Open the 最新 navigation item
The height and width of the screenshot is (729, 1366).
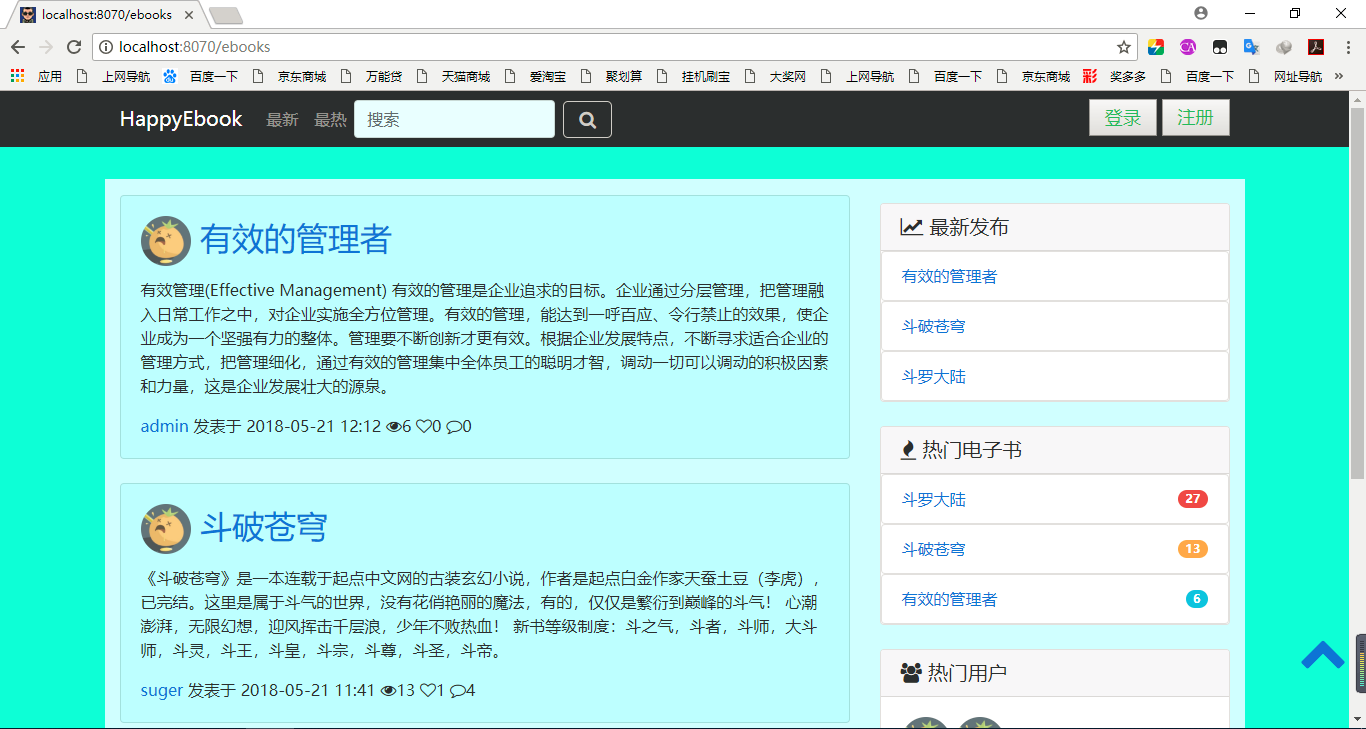[x=282, y=120]
